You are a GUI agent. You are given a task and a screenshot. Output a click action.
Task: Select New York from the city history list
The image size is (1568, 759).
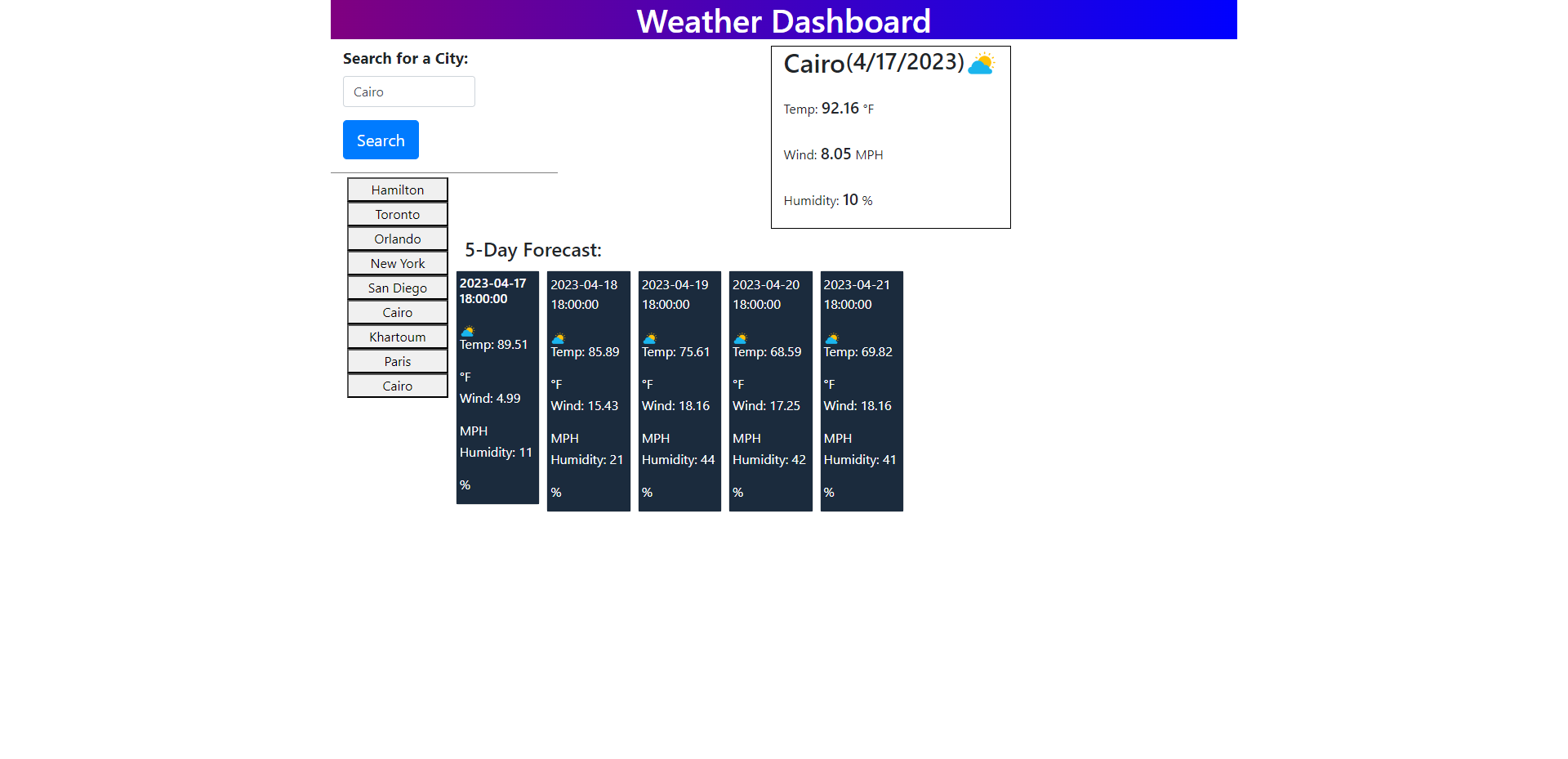pos(398,263)
